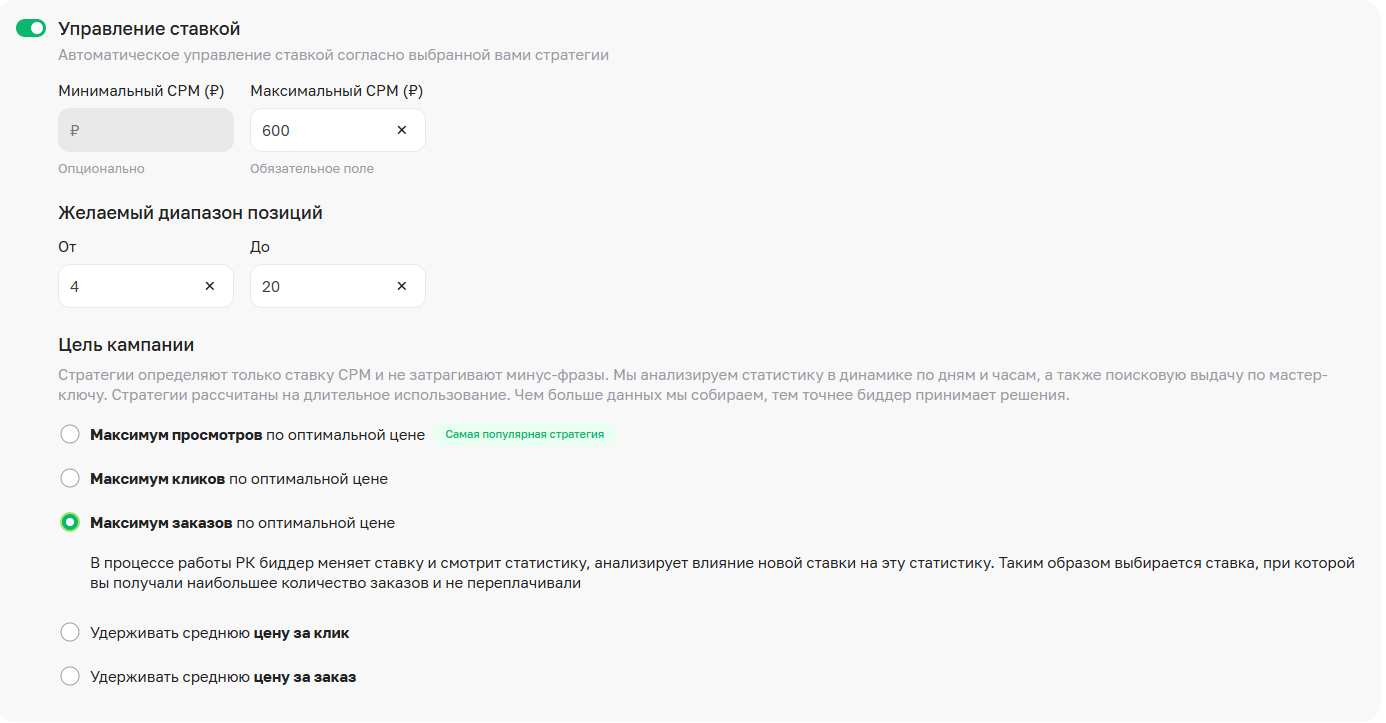
Task: Click the selected Максимум заказов radio button
Action: [x=70, y=522]
